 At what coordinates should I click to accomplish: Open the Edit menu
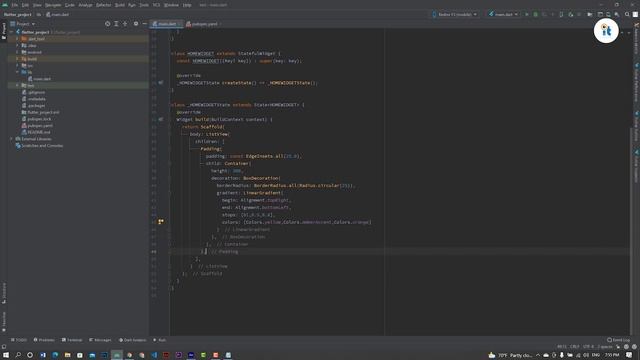click(x=25, y=5)
